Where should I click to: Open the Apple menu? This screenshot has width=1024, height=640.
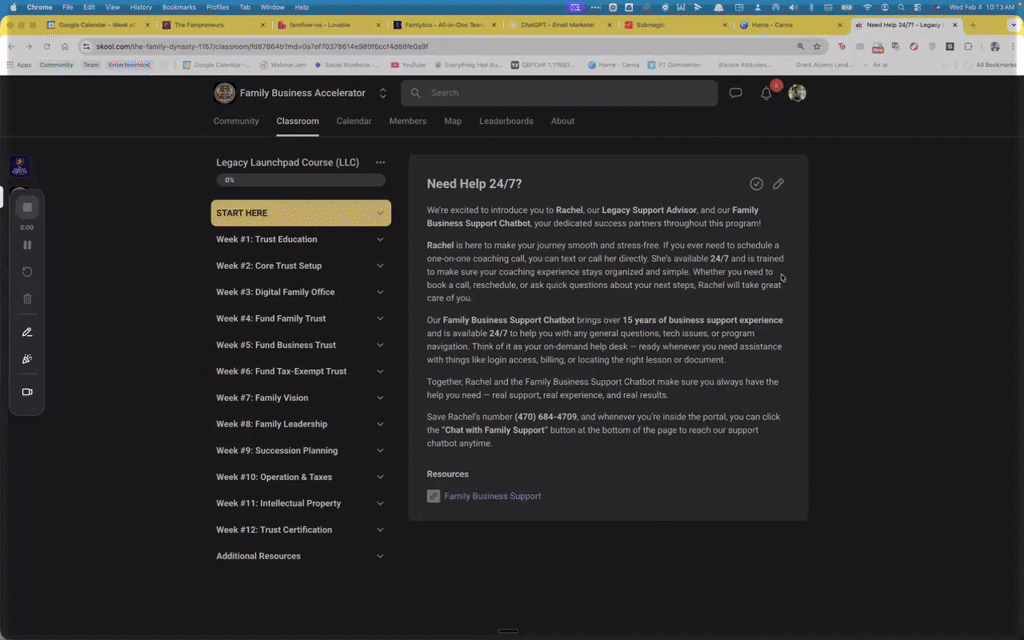[x=12, y=7]
